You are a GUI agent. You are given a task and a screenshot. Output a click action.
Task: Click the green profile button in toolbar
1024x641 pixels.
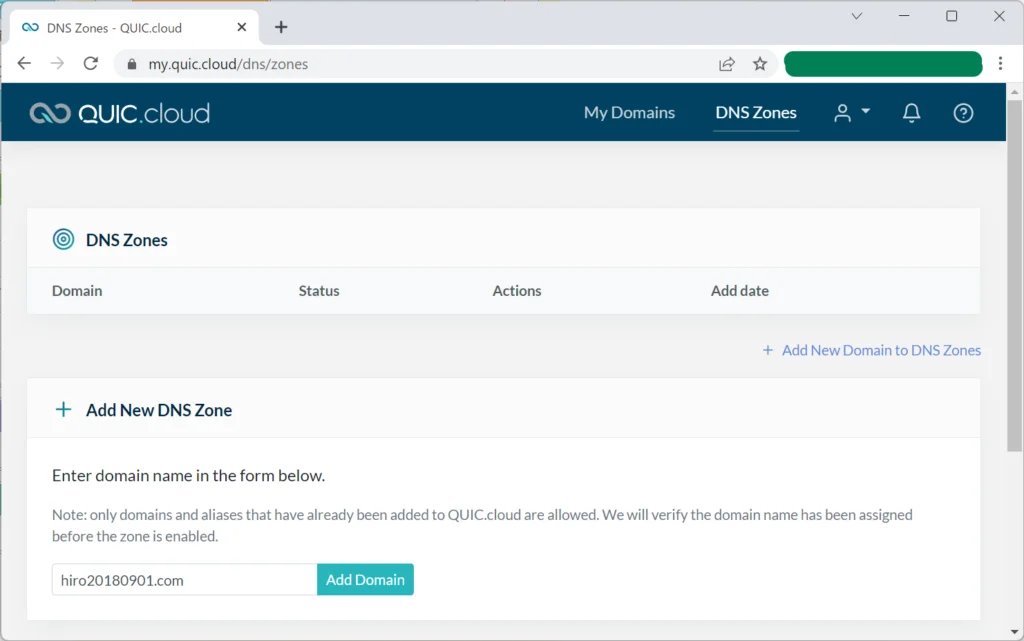click(x=883, y=64)
